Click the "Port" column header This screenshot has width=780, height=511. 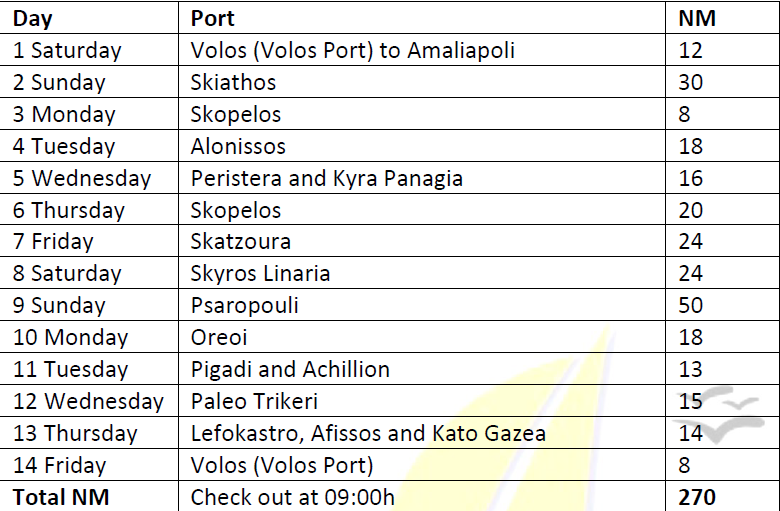(x=212, y=18)
